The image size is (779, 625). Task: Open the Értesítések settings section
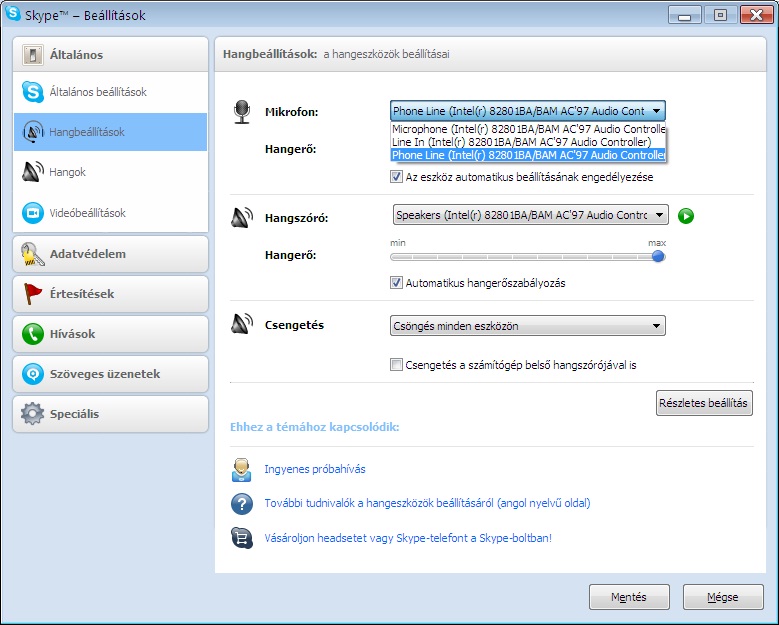(x=110, y=294)
